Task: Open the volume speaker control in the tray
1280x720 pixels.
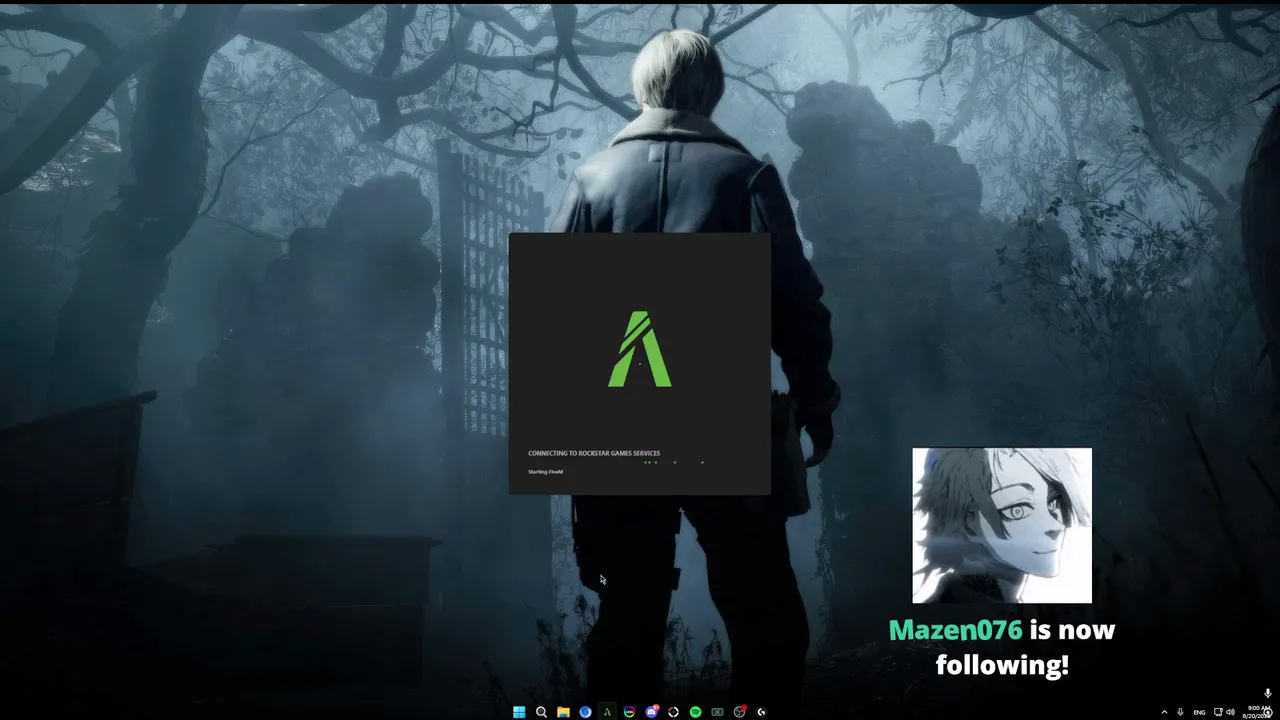Action: [1231, 712]
